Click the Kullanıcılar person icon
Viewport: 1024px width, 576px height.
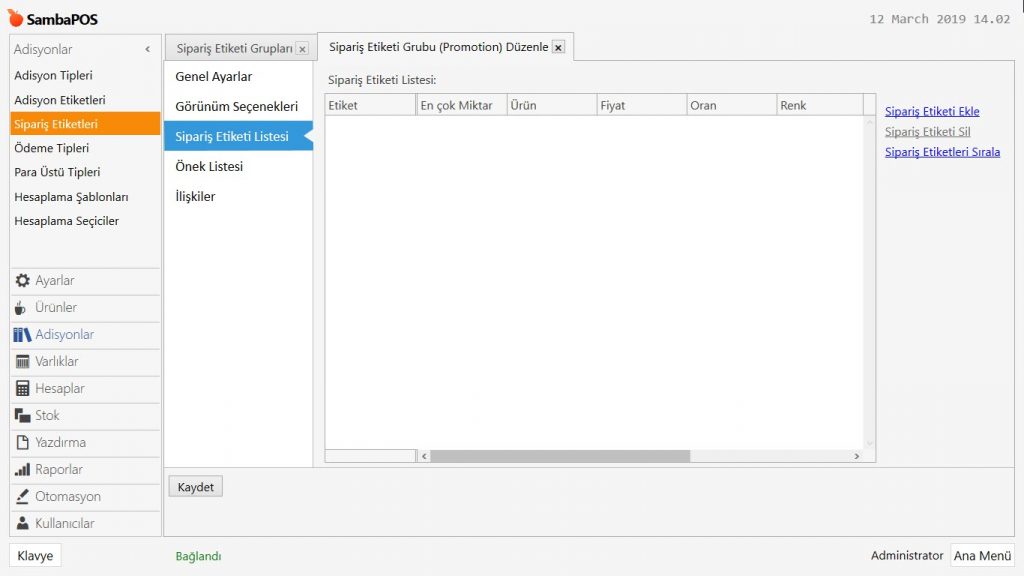coord(23,524)
